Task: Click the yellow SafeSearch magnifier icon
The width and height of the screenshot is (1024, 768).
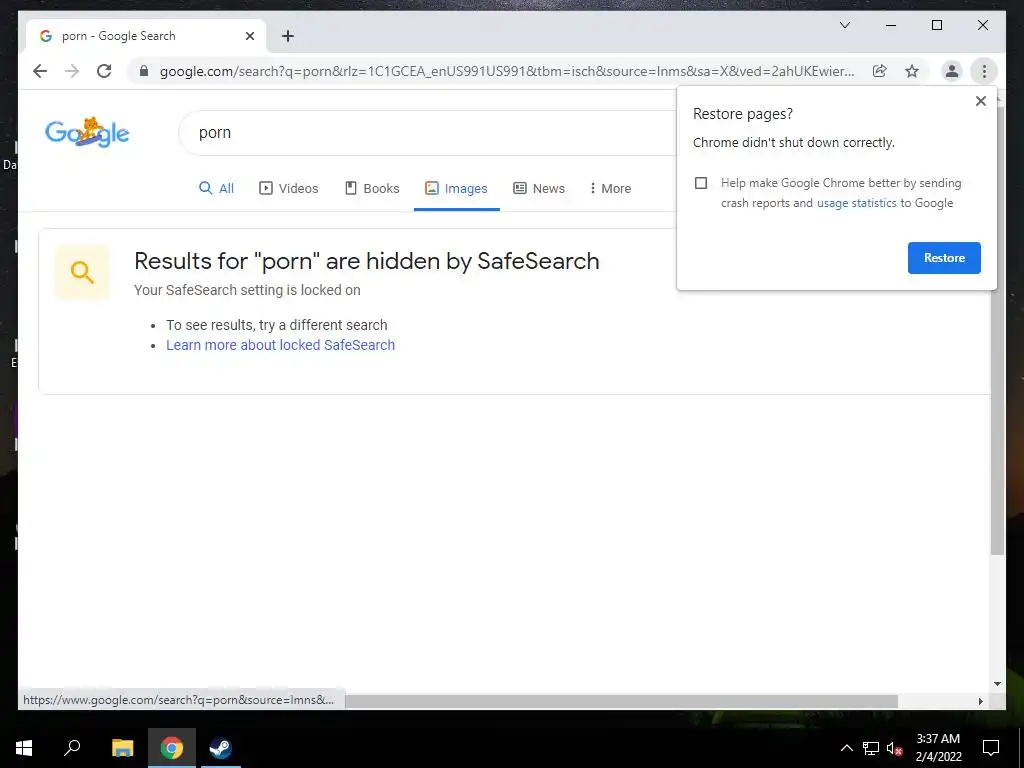Action: click(x=82, y=272)
